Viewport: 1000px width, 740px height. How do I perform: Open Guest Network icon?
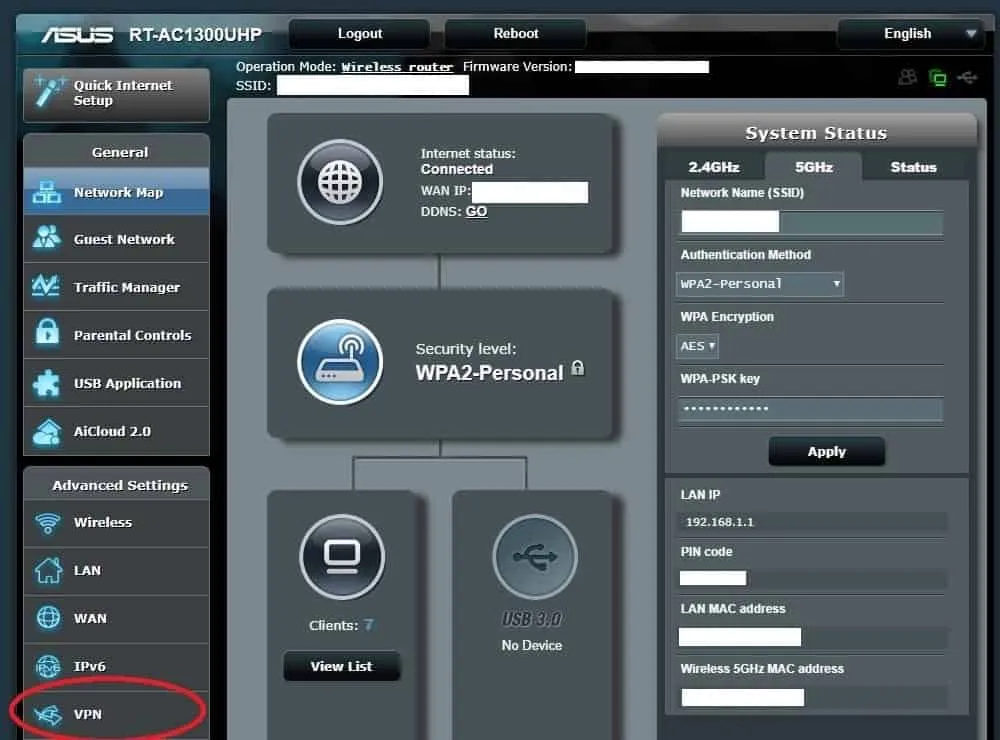47,238
